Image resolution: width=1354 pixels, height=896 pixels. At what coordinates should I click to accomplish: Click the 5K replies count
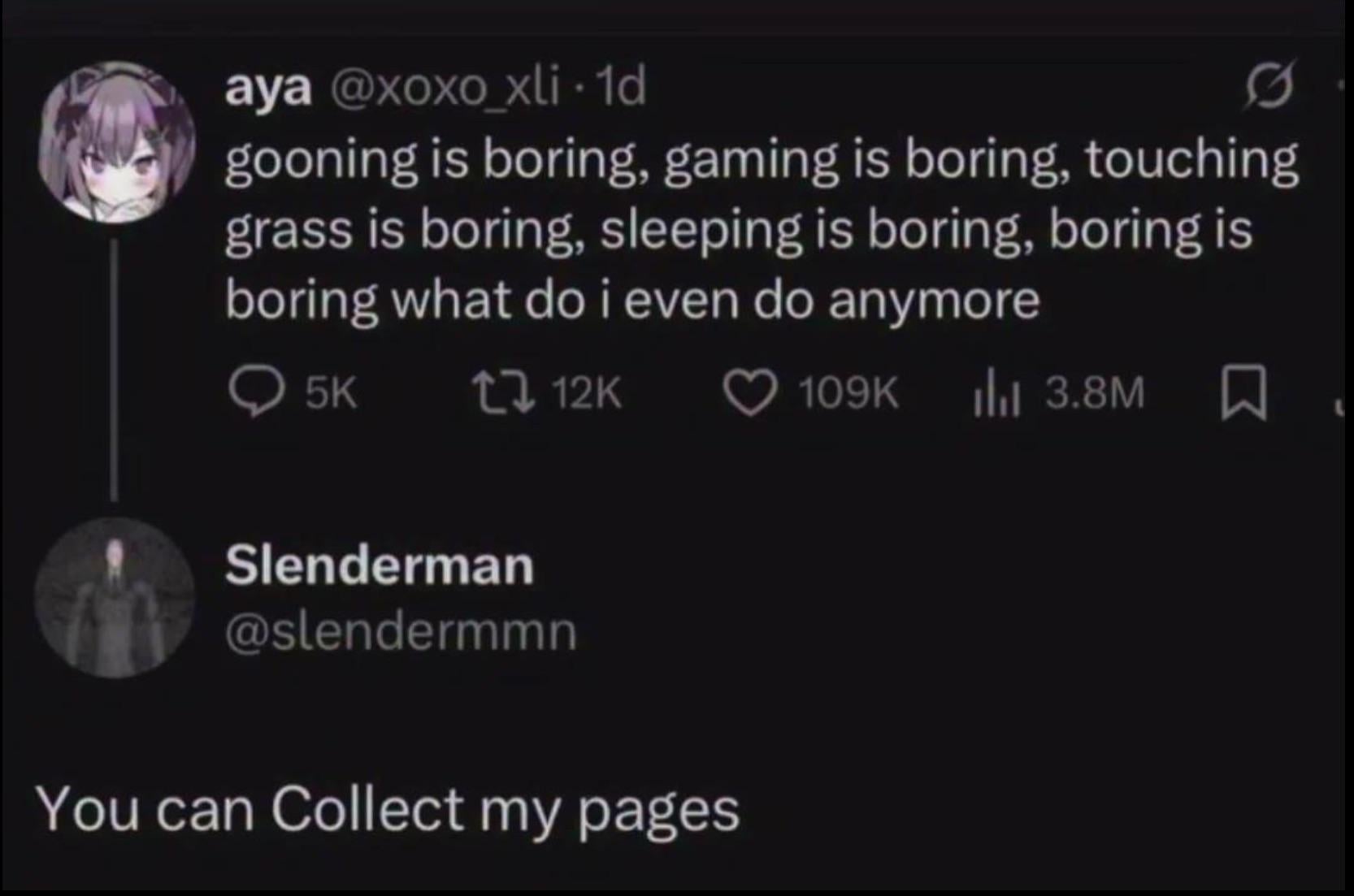coord(331,395)
